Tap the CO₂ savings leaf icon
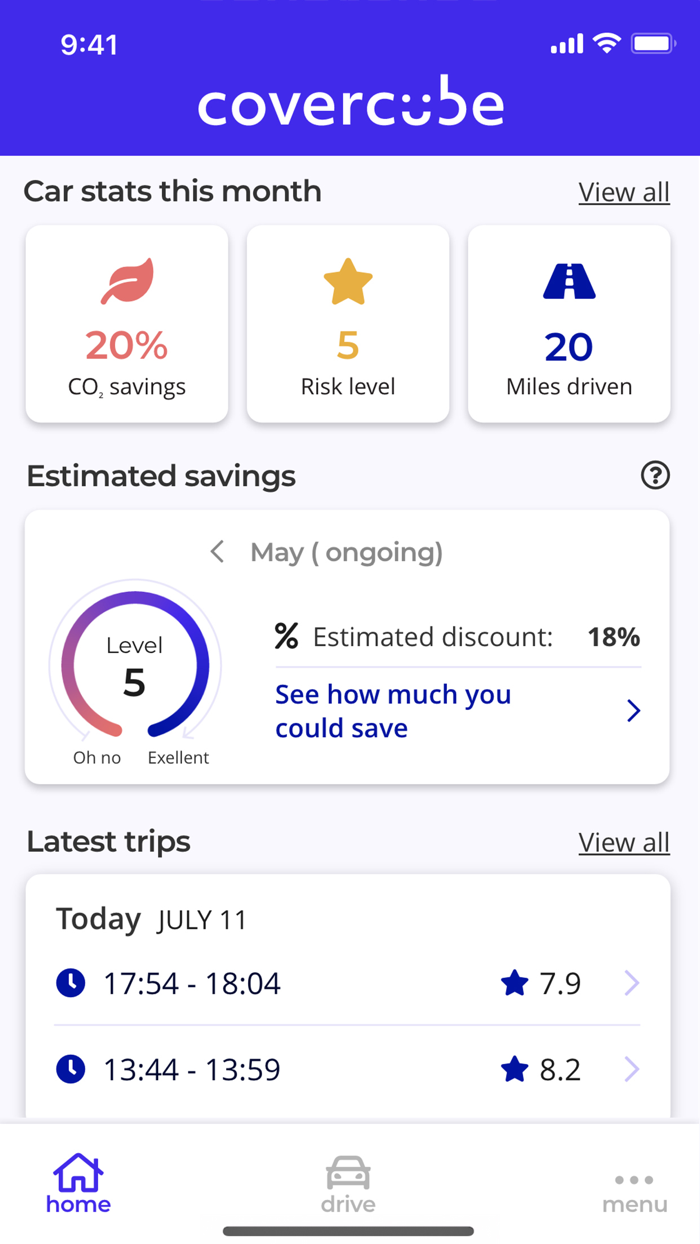Image resolution: width=700 pixels, height=1244 pixels. pyautogui.click(x=127, y=282)
